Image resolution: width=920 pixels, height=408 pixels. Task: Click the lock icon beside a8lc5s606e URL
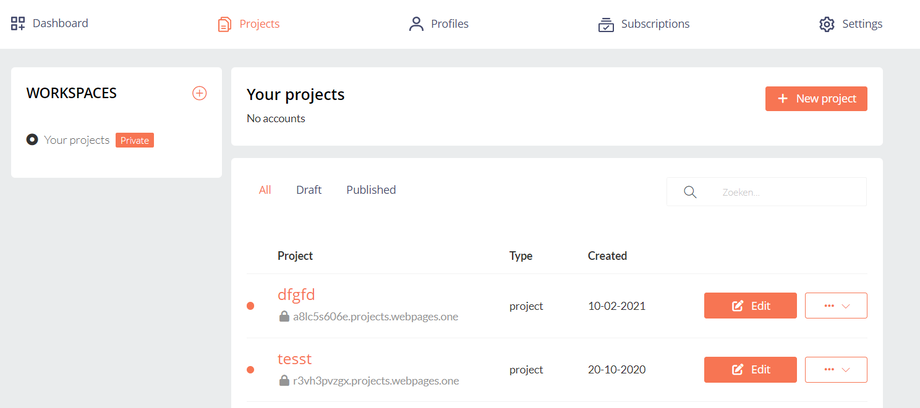(x=284, y=317)
